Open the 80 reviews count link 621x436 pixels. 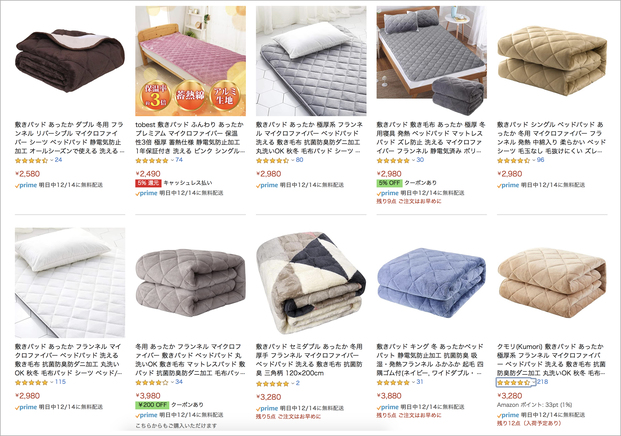coord(299,160)
